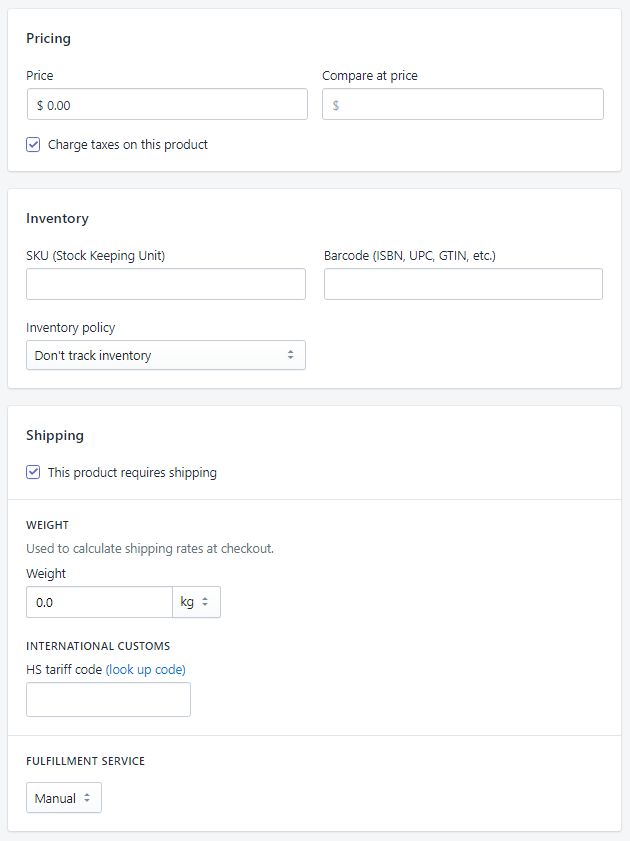
Task: Focus the Compare at price input box
Action: click(463, 104)
